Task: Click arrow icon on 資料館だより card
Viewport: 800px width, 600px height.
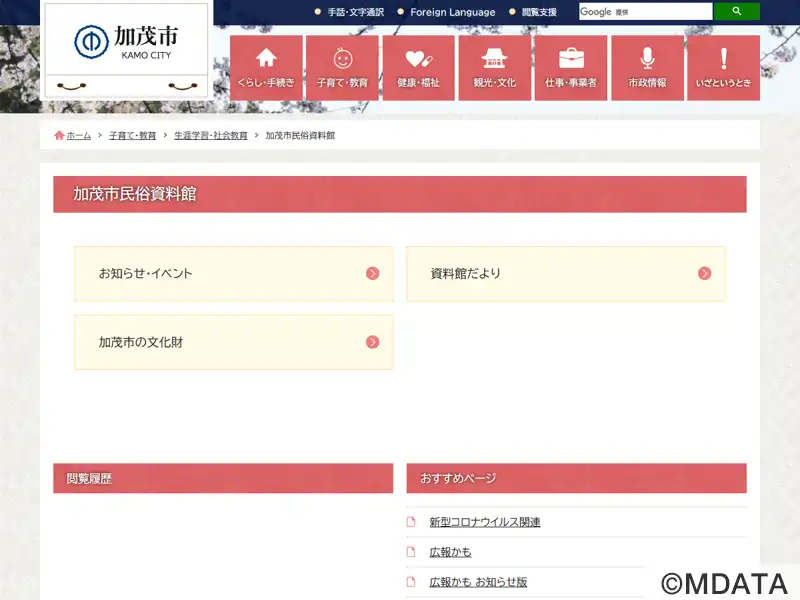Action: pyautogui.click(x=705, y=273)
